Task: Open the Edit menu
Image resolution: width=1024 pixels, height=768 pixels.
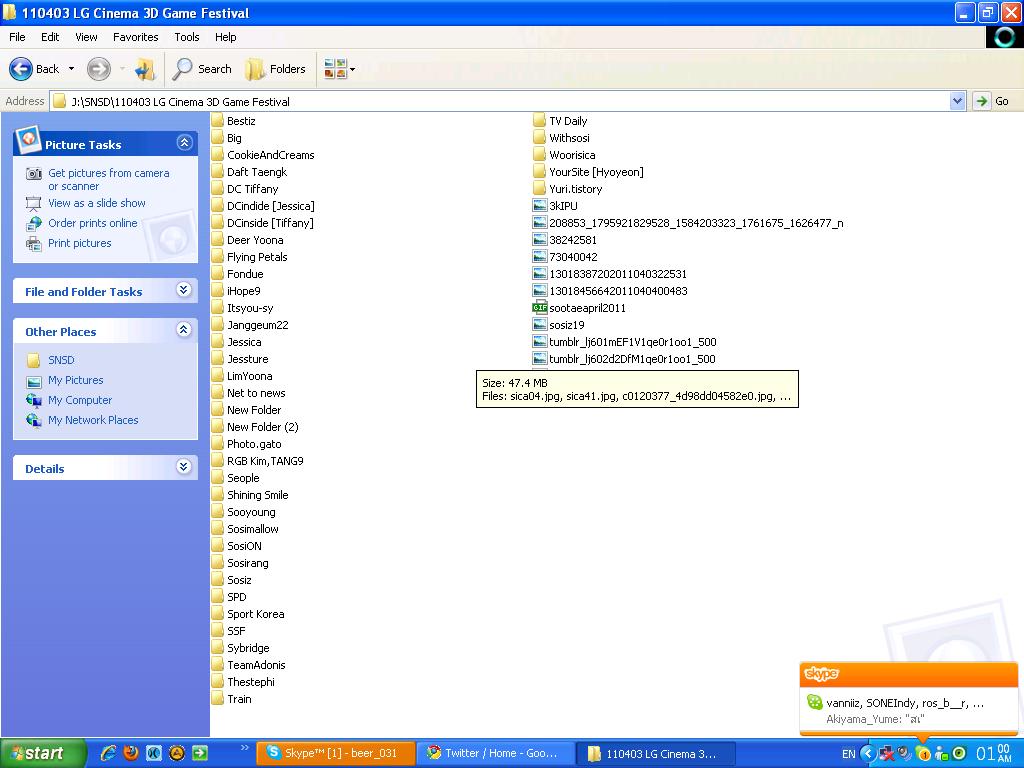Action: (50, 37)
